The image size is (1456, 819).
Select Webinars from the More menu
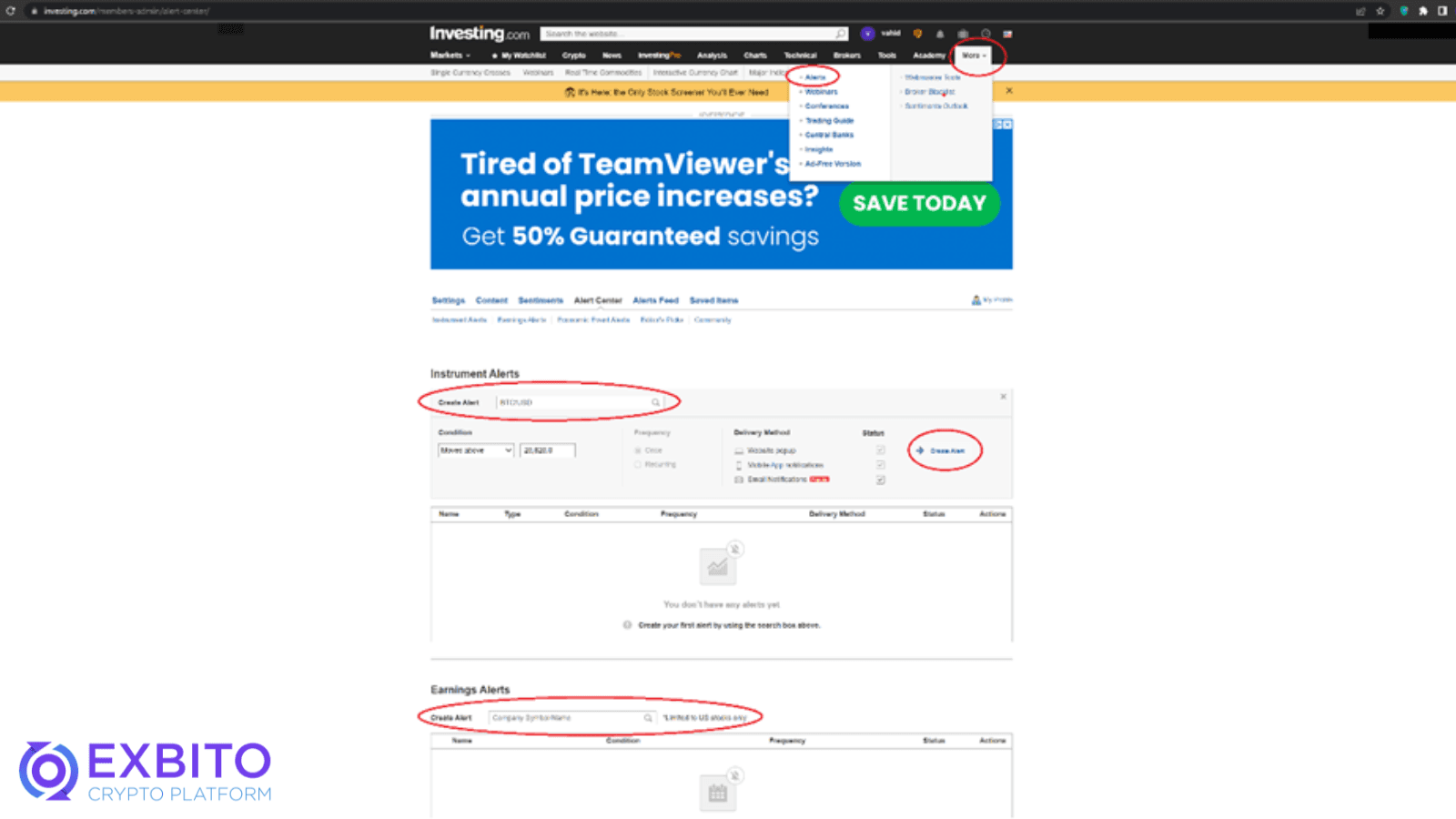821,92
